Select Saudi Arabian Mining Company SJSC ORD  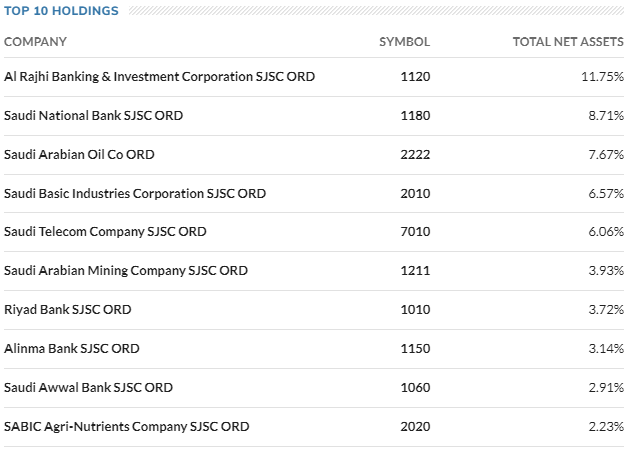pyautogui.click(x=126, y=270)
